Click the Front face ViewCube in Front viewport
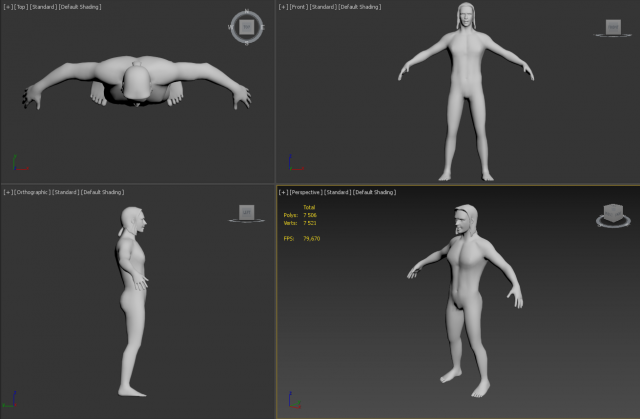This screenshot has width=640, height=419. click(x=613, y=27)
